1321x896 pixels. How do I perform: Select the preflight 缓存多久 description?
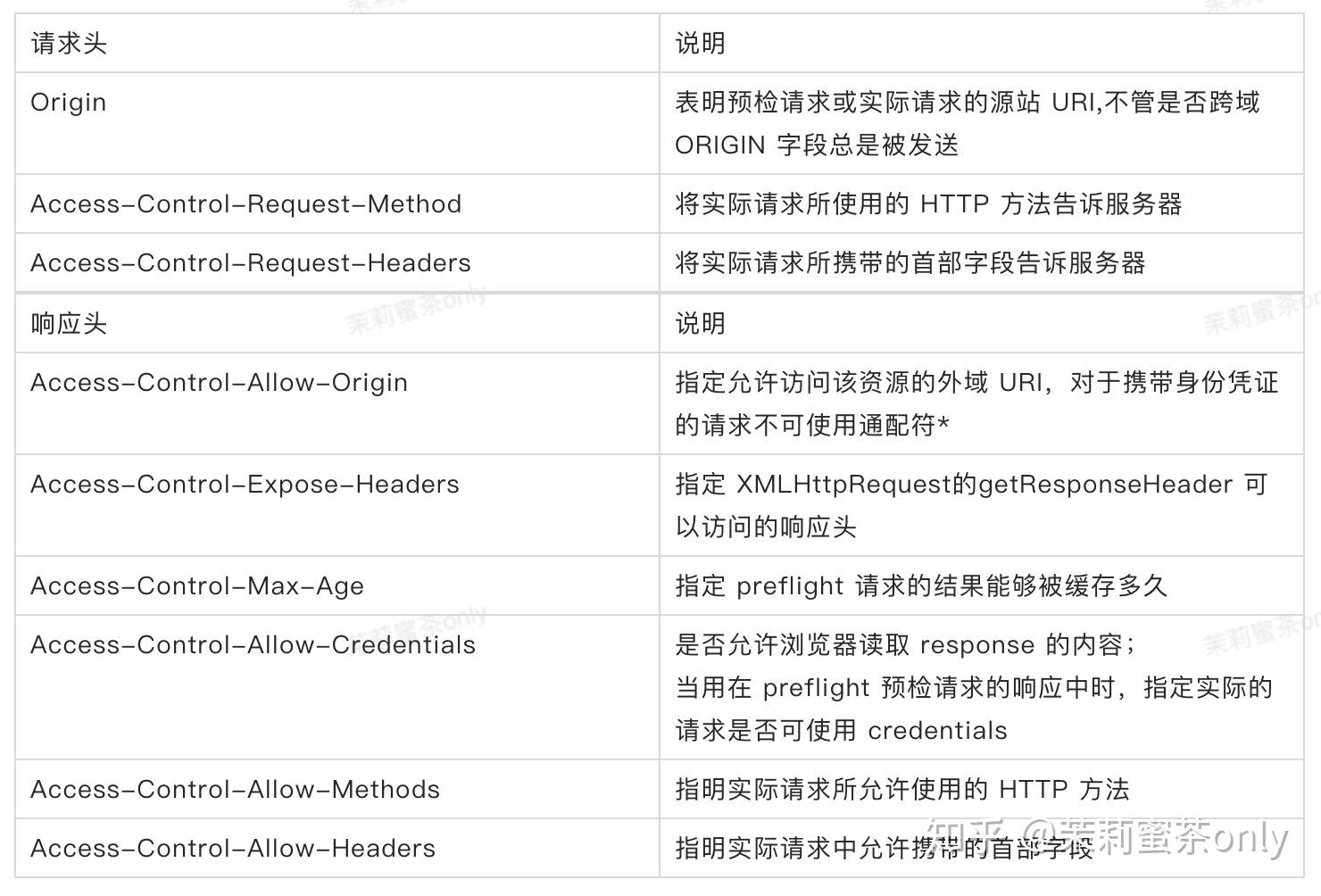921,585
